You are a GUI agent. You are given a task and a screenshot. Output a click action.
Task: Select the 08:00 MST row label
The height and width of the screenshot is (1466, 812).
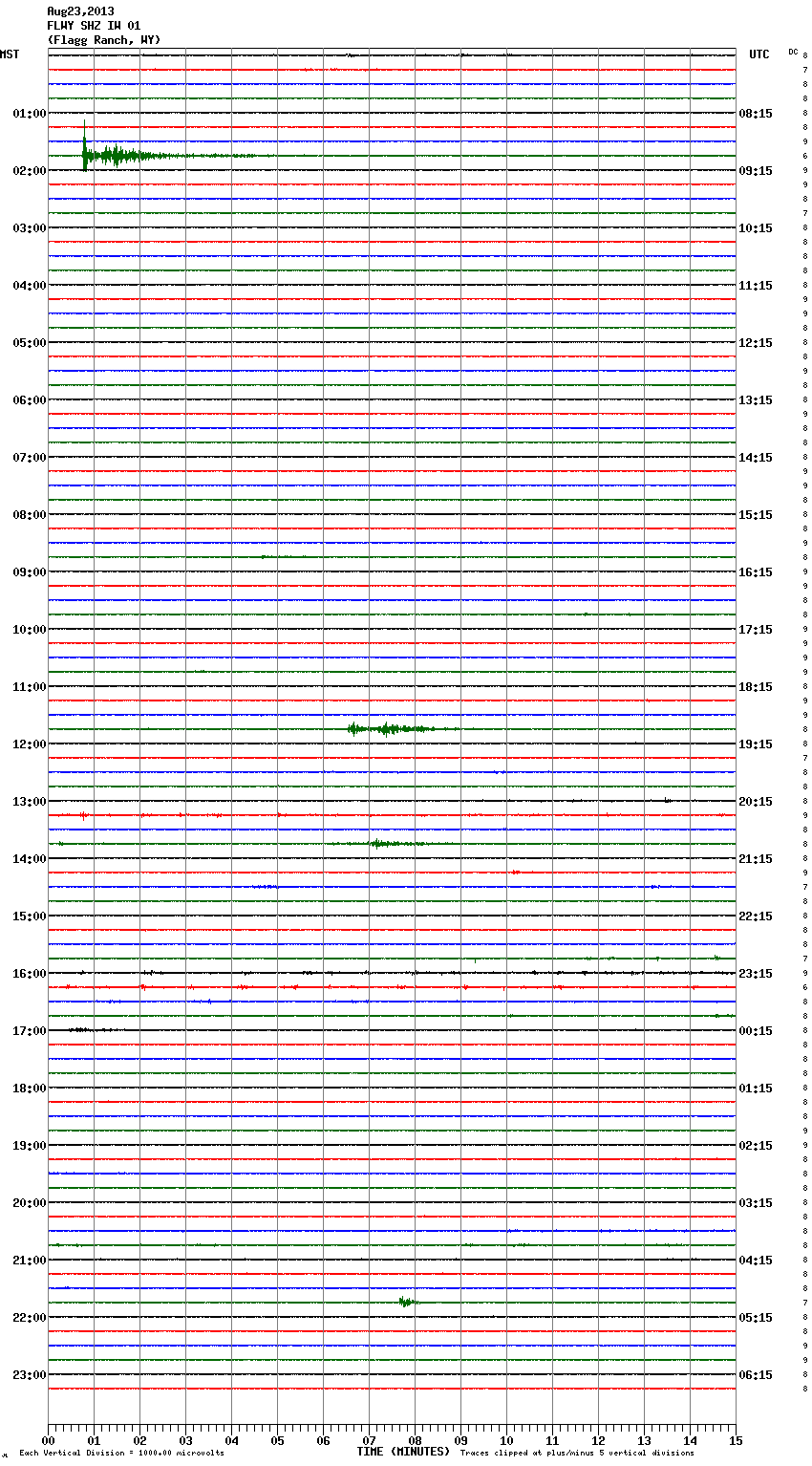click(x=30, y=515)
